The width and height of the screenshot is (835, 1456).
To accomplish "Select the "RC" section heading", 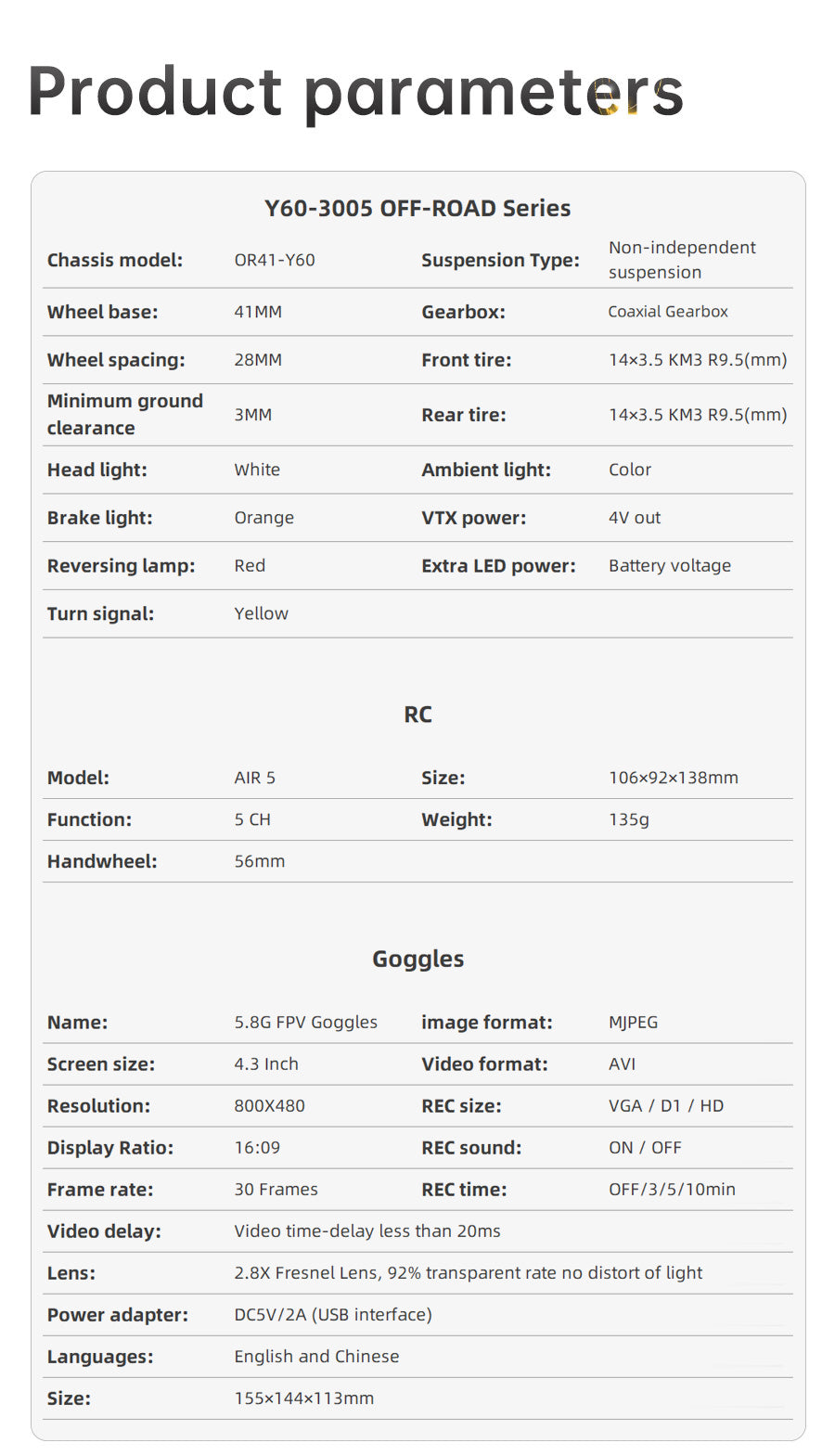I will pos(417,715).
